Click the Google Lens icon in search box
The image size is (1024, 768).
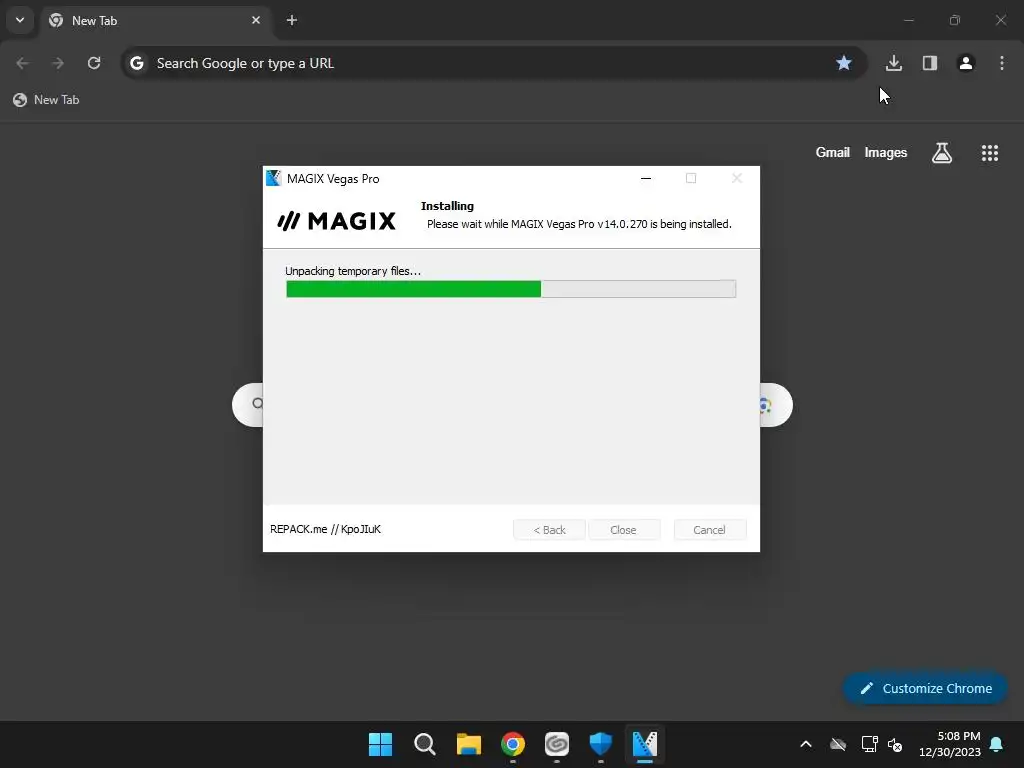[766, 406]
